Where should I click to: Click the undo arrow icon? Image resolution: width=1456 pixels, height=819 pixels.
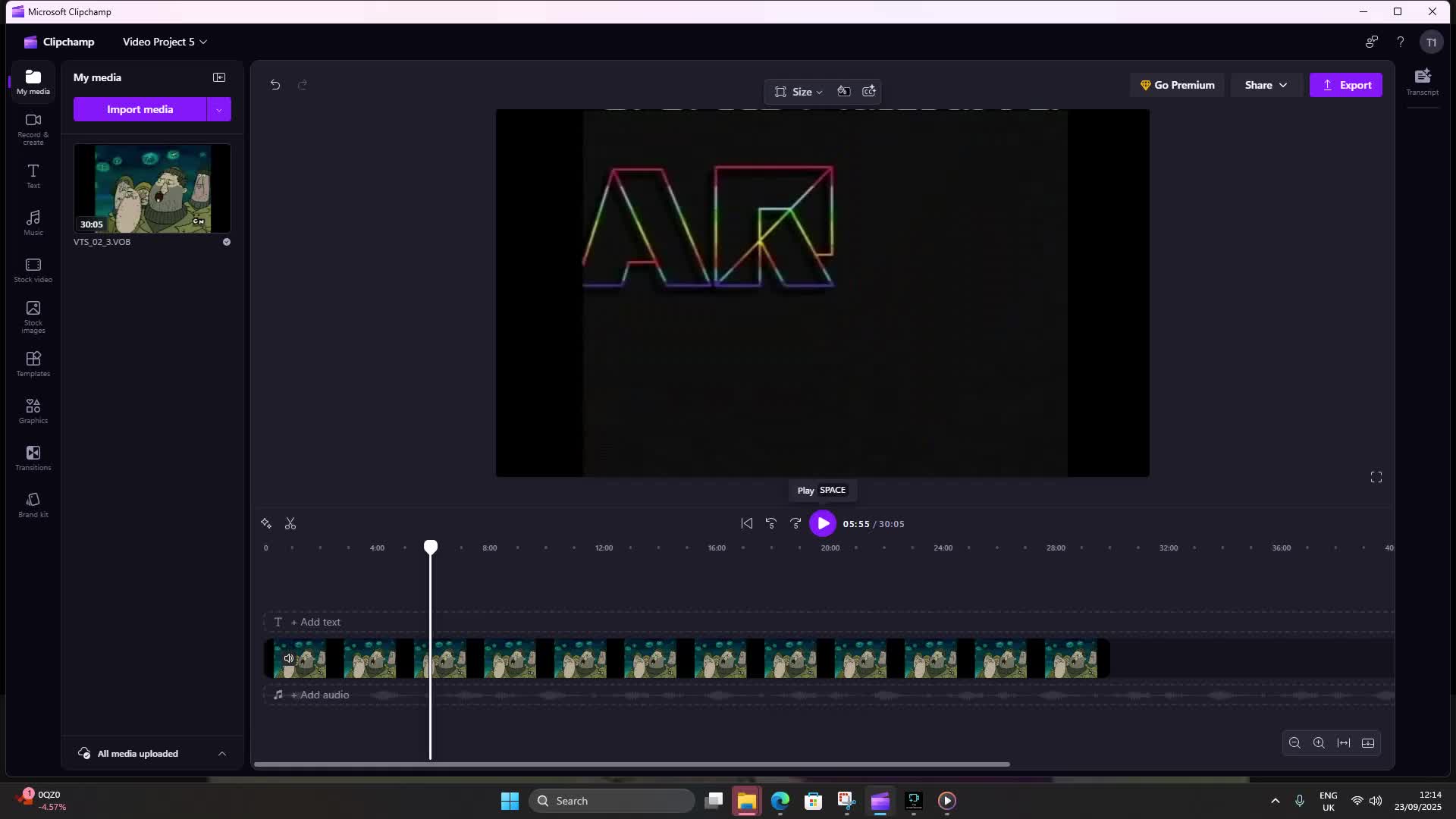point(275,85)
